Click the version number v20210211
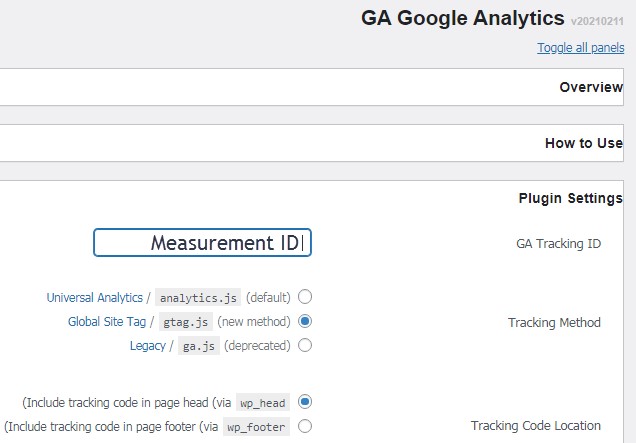 point(597,21)
